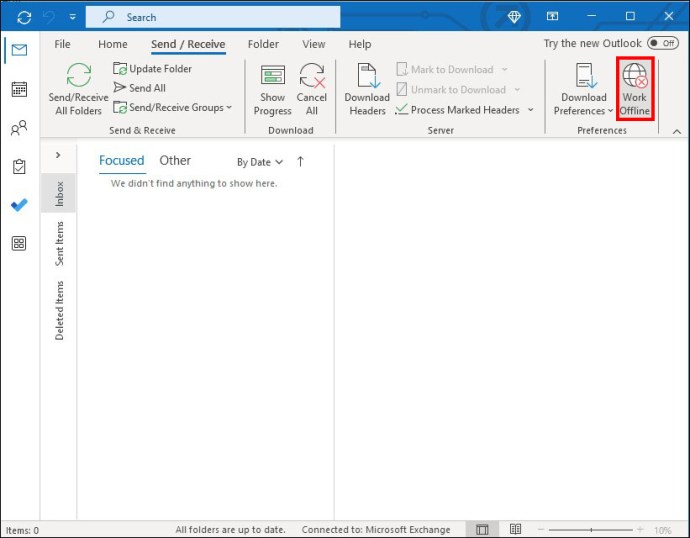Open Customize Quick Access Toolbar dropdown
This screenshot has height=538, width=690.
[73, 17]
